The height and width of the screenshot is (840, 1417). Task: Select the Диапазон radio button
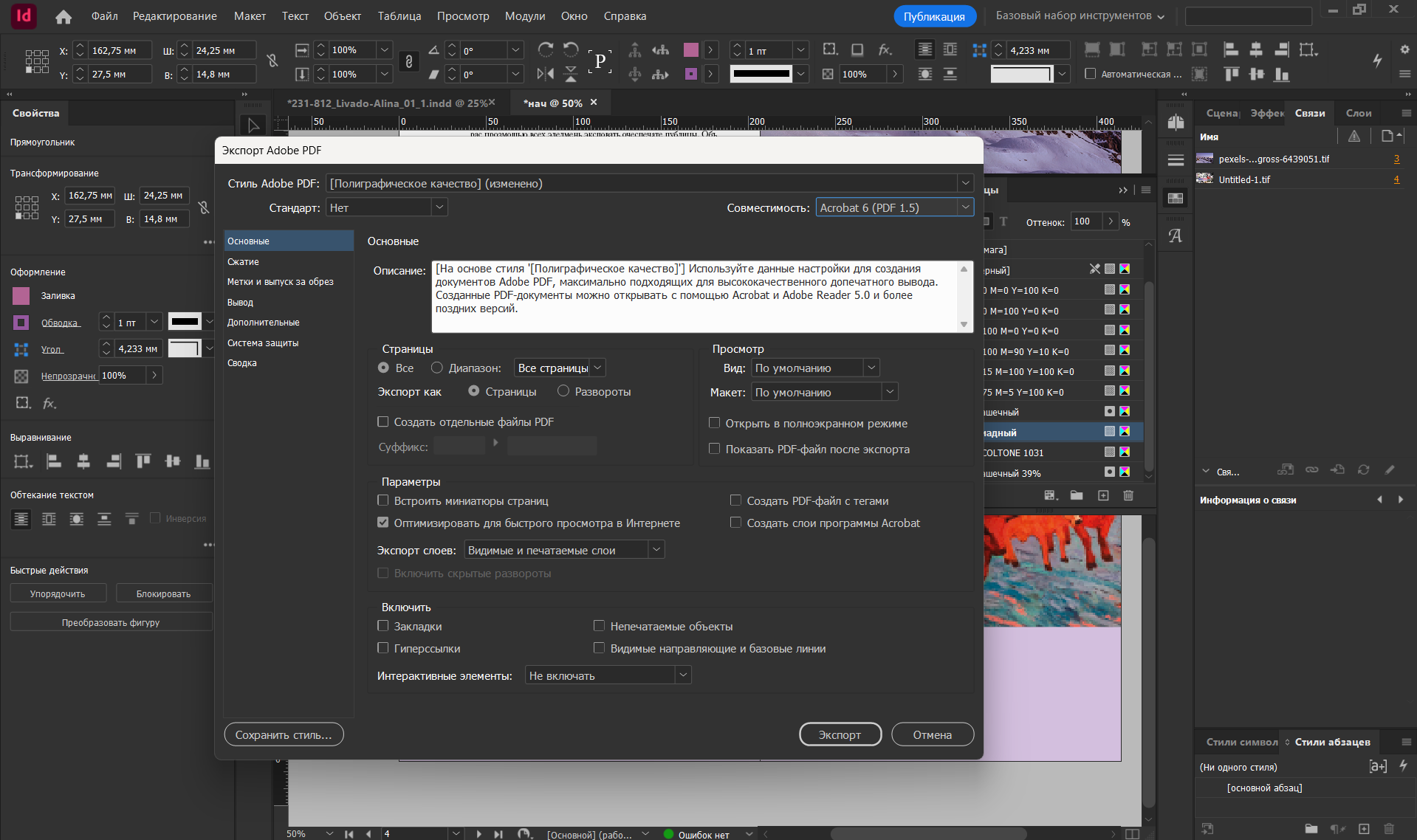coord(437,368)
